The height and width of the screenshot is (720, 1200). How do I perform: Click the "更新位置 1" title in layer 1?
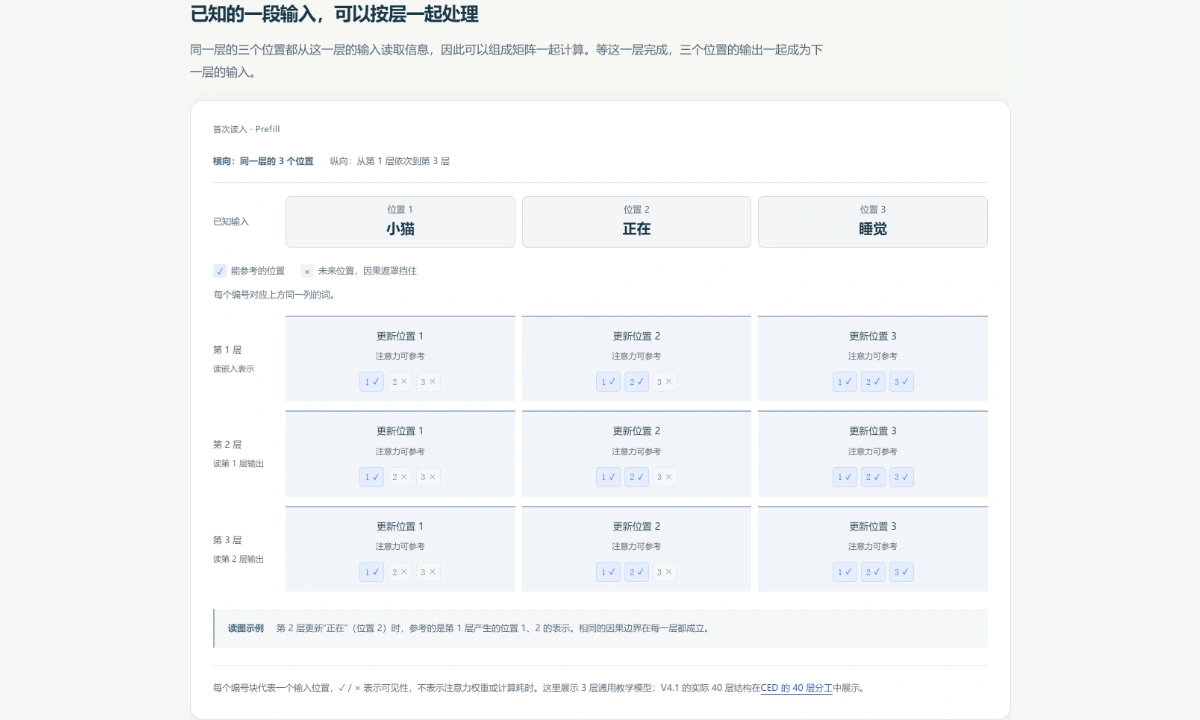click(x=400, y=336)
